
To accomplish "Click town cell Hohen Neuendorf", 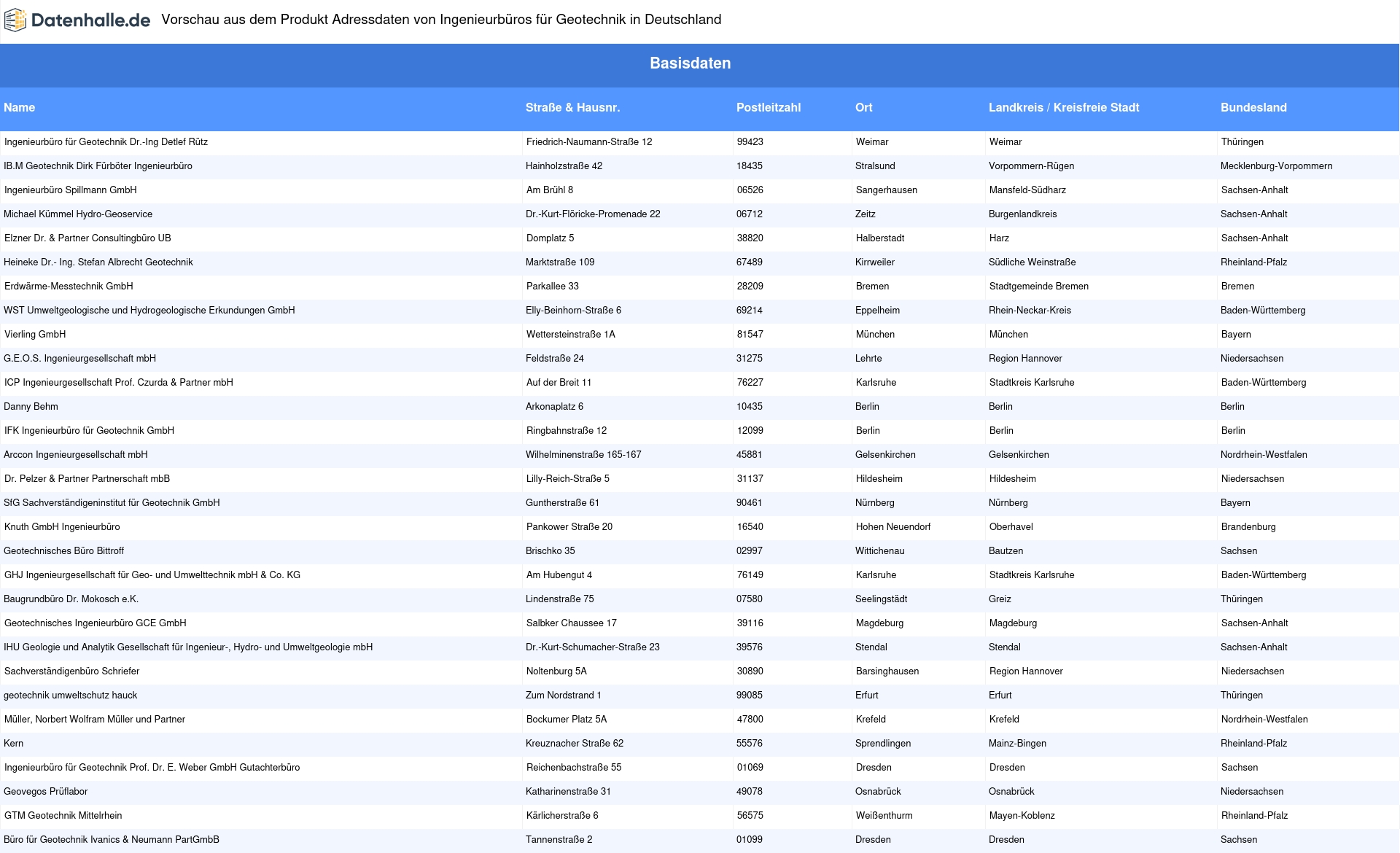I will pyautogui.click(x=893, y=527).
